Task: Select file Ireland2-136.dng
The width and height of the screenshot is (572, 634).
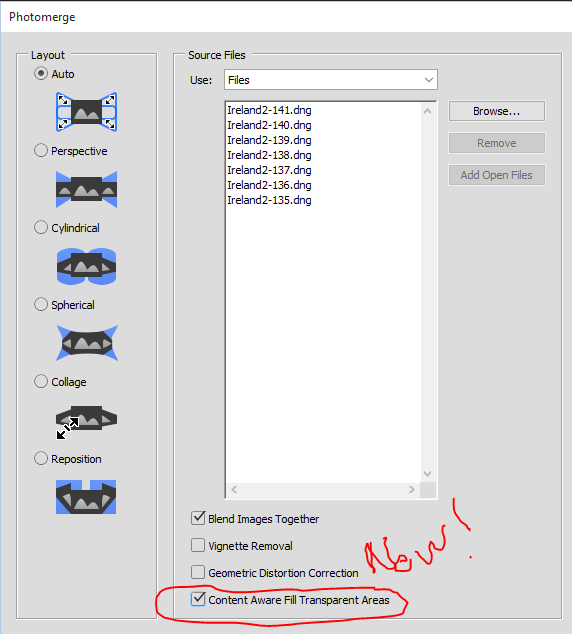Action: tap(269, 185)
